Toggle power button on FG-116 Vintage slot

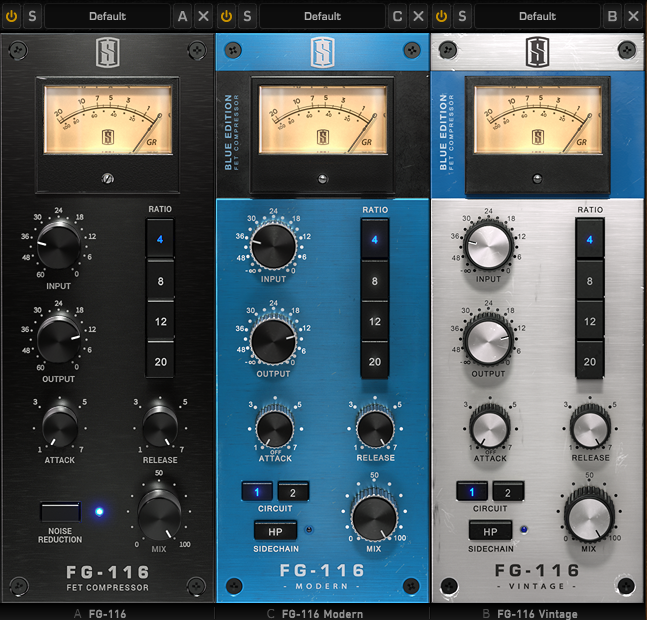441,16
